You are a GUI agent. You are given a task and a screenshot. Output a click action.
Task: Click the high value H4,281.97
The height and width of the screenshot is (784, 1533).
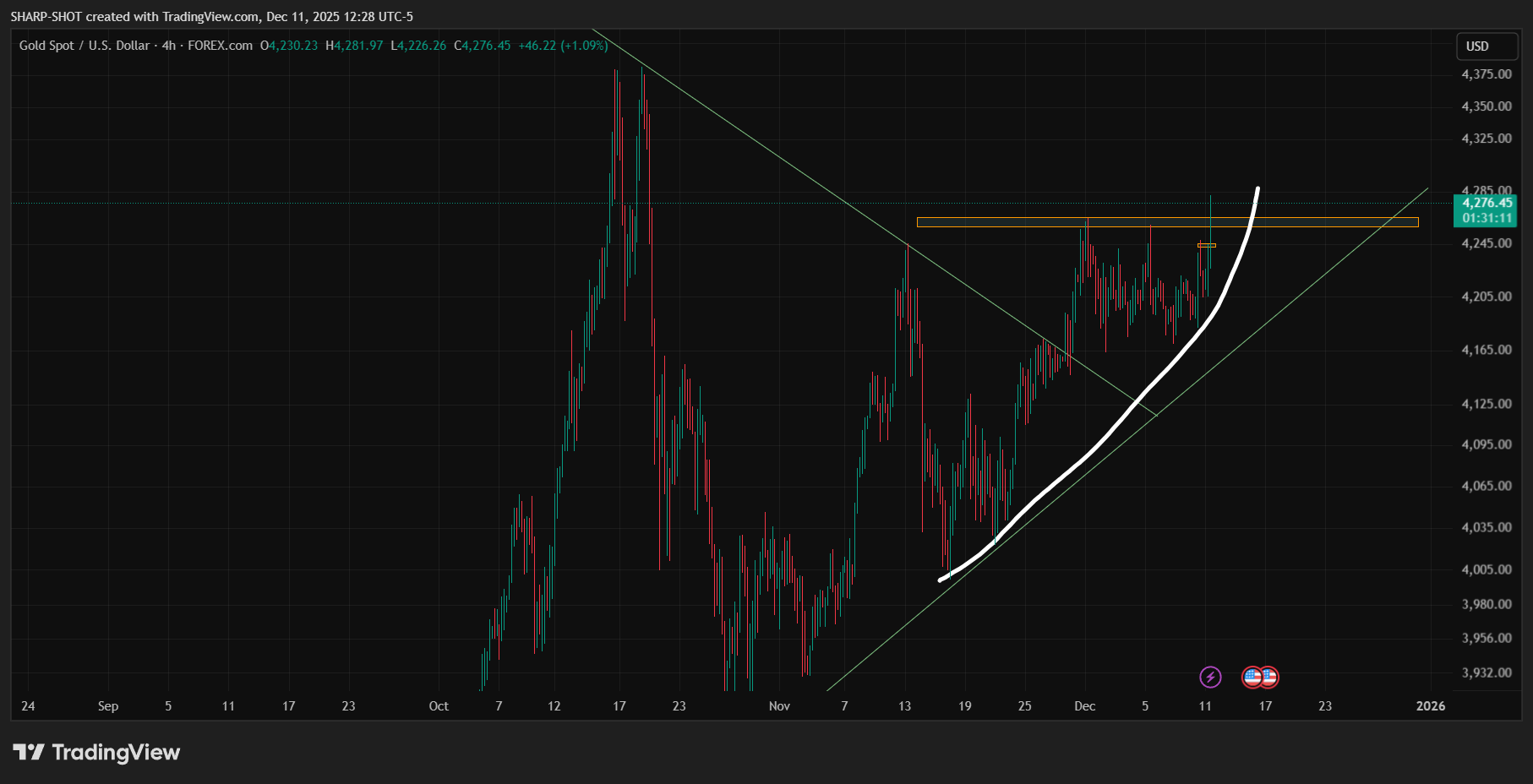click(354, 46)
